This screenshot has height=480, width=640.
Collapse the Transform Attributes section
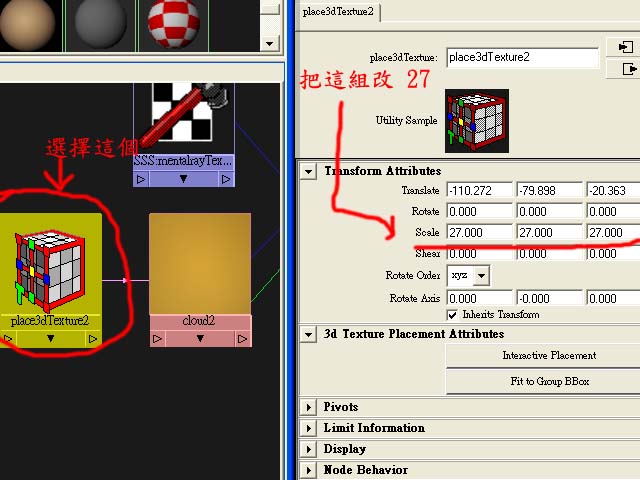pyautogui.click(x=309, y=171)
